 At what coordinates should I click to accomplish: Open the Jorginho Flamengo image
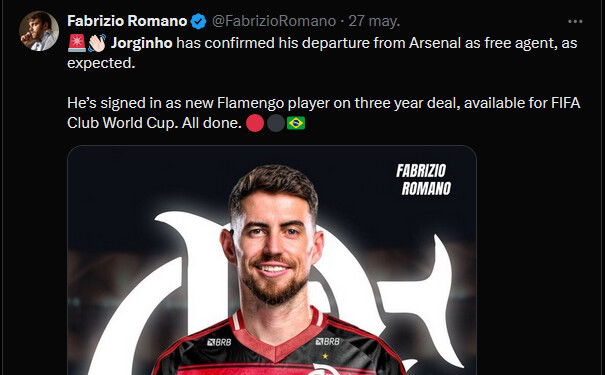tap(272, 260)
